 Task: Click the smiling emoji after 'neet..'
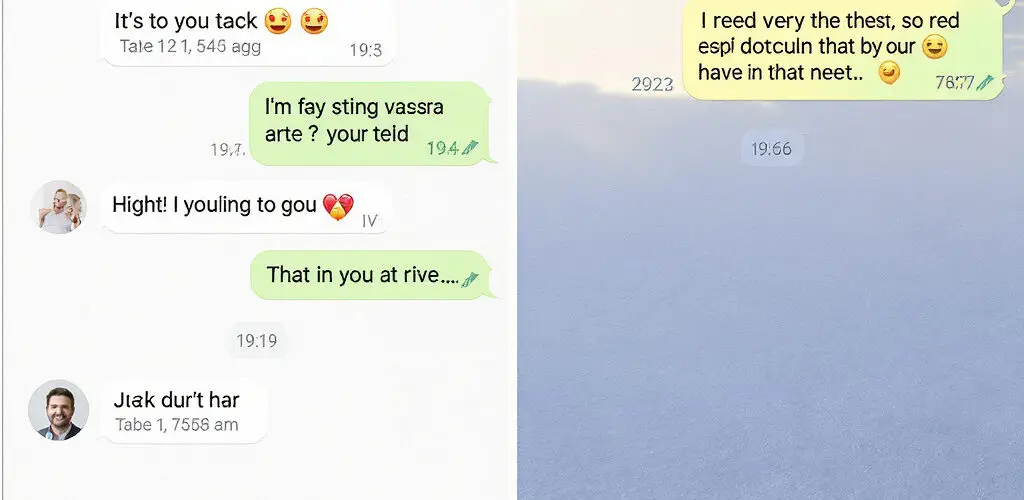[x=889, y=72]
